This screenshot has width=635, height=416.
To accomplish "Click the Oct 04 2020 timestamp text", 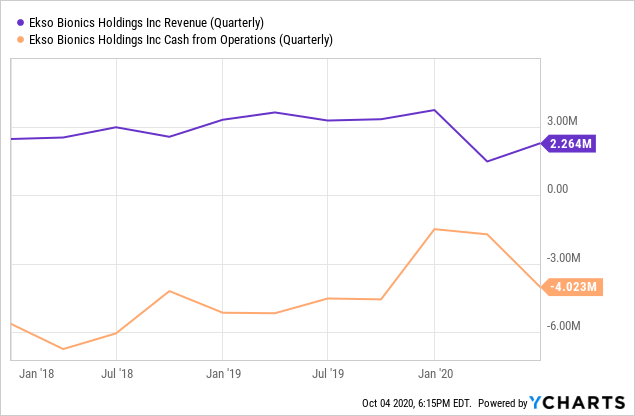I will pos(417,403).
